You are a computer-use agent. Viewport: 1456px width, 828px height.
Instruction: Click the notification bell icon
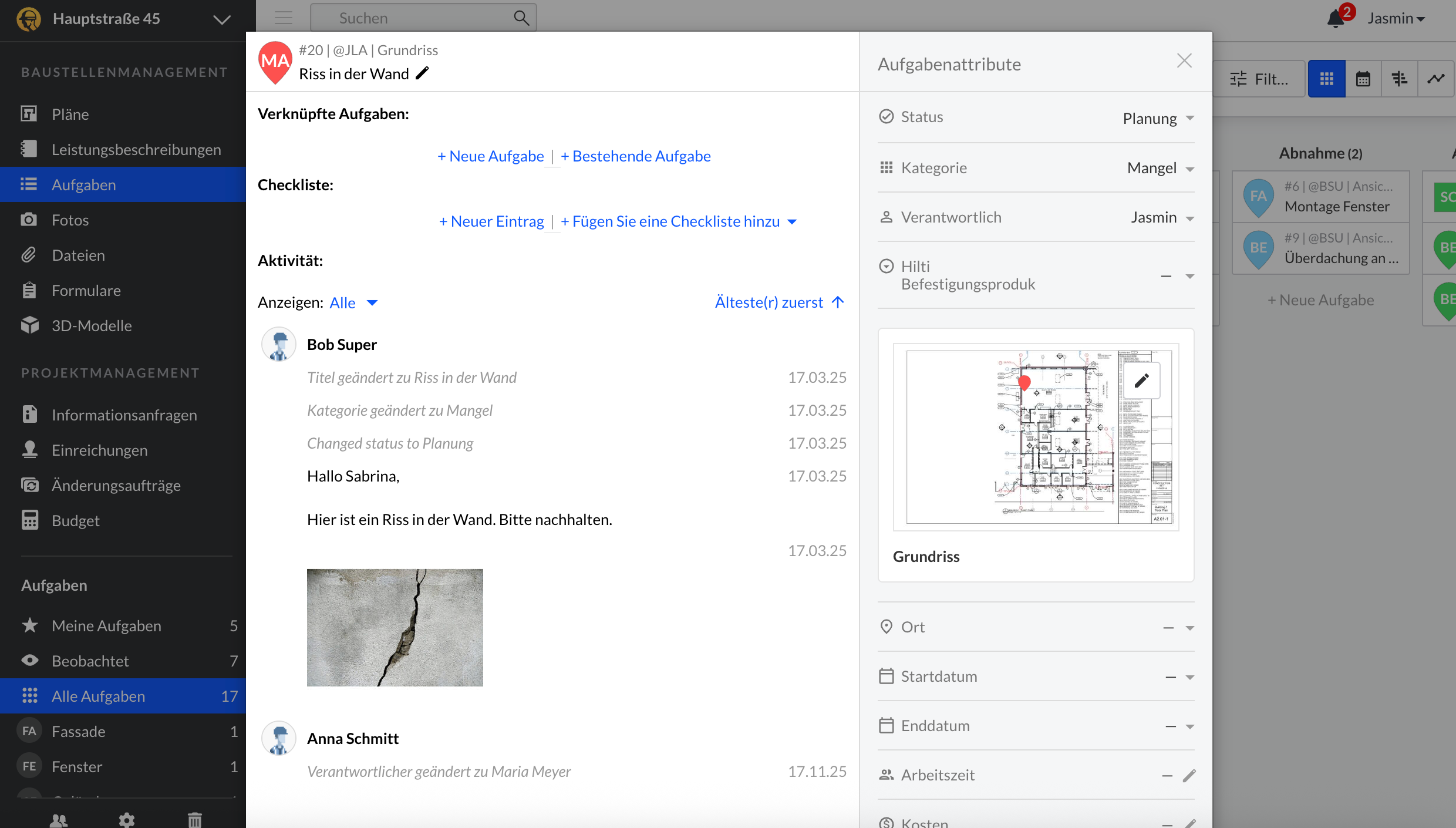pos(1335,18)
